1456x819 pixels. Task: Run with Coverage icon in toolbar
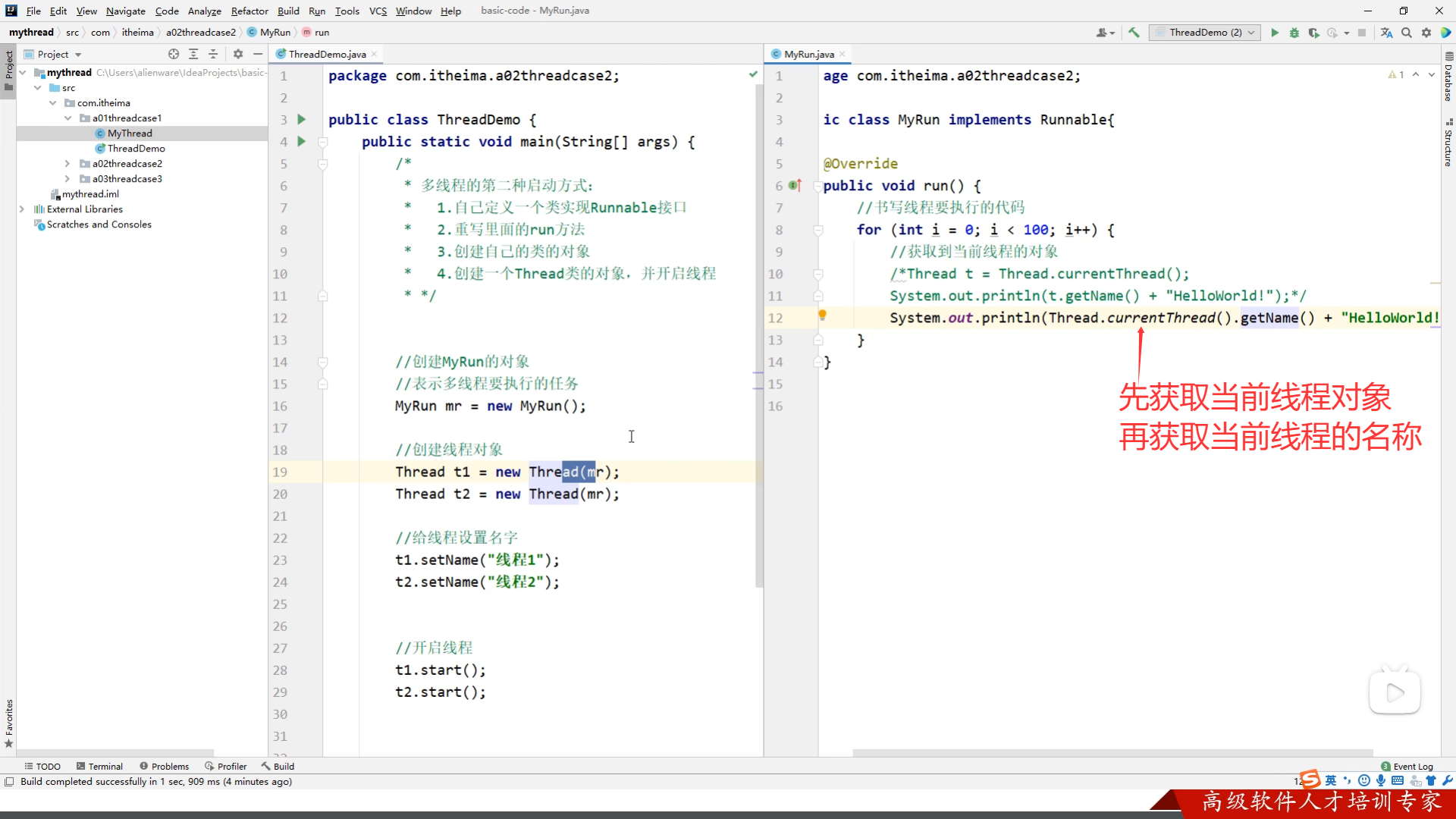[1313, 33]
